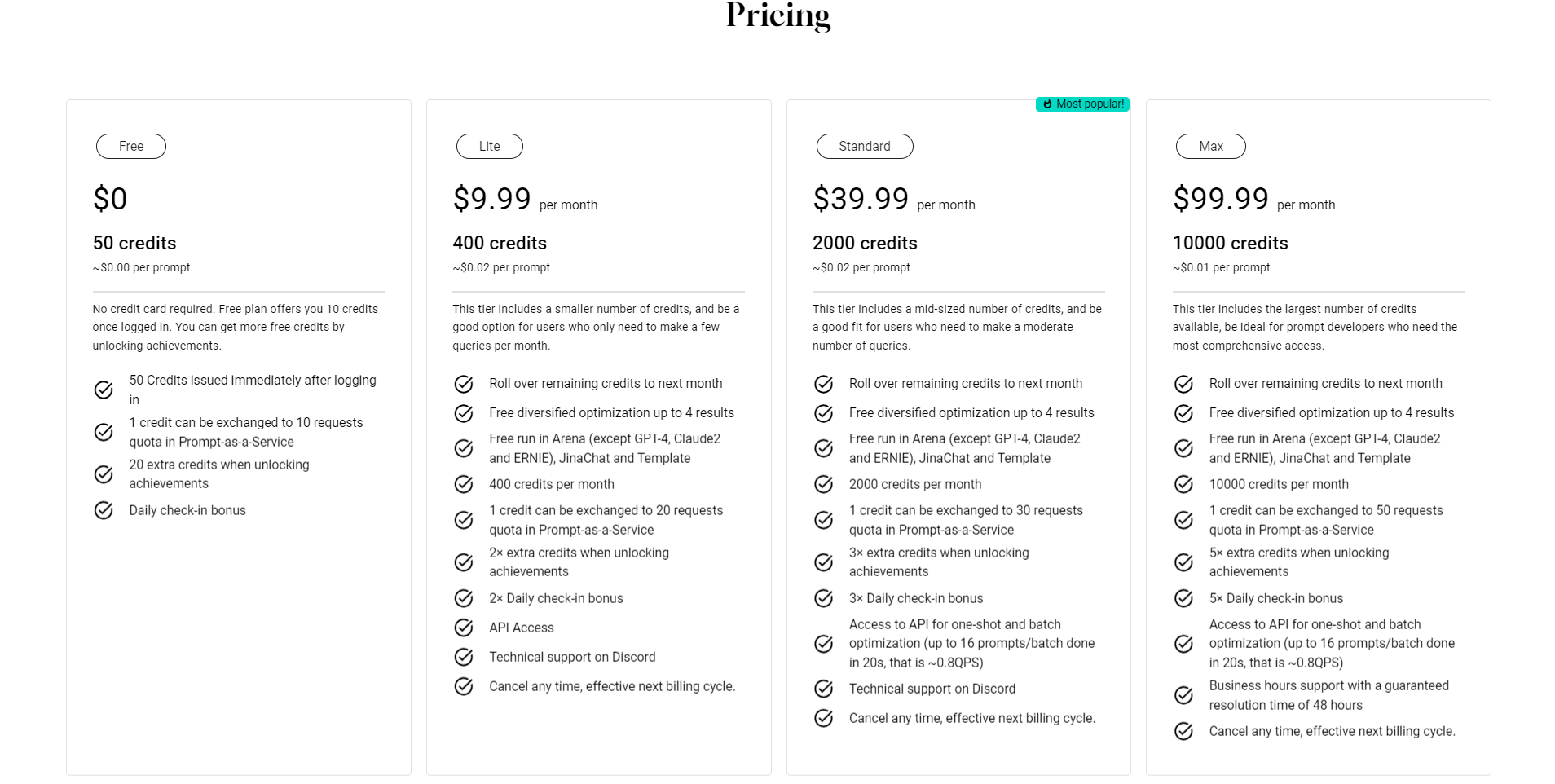The height and width of the screenshot is (784, 1555).
Task: Click the check icon by Lite "Technical support on Discord"
Action: [x=464, y=657]
